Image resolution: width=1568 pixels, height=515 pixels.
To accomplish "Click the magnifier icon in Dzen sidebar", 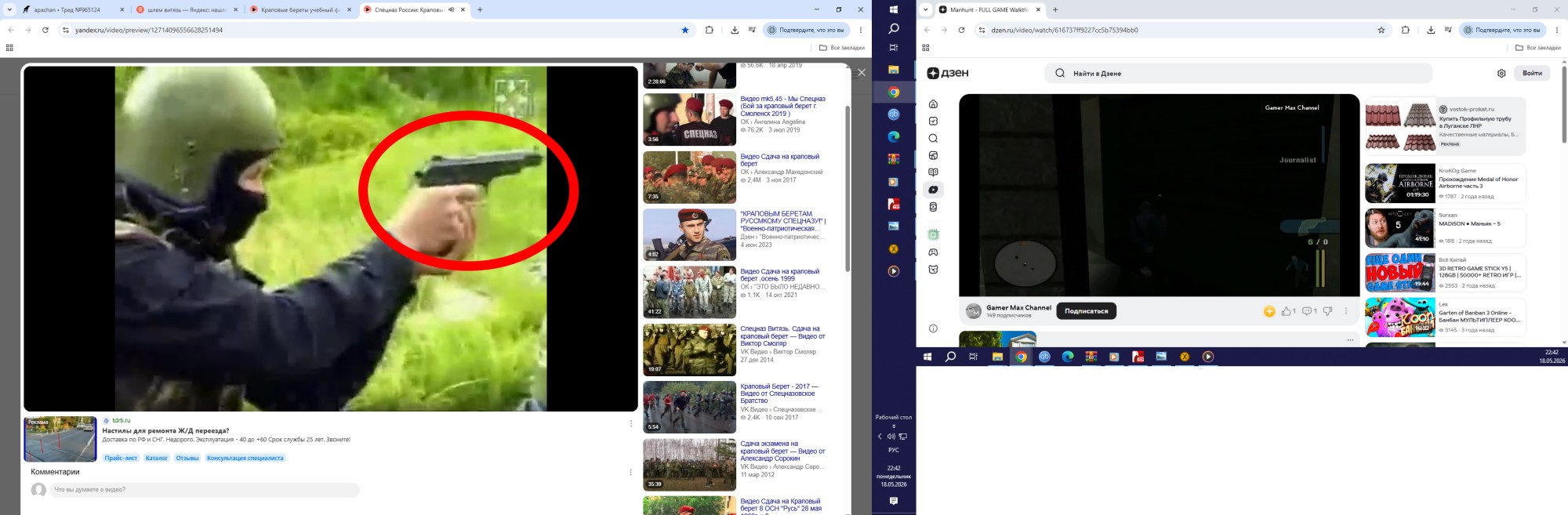I will [x=933, y=138].
